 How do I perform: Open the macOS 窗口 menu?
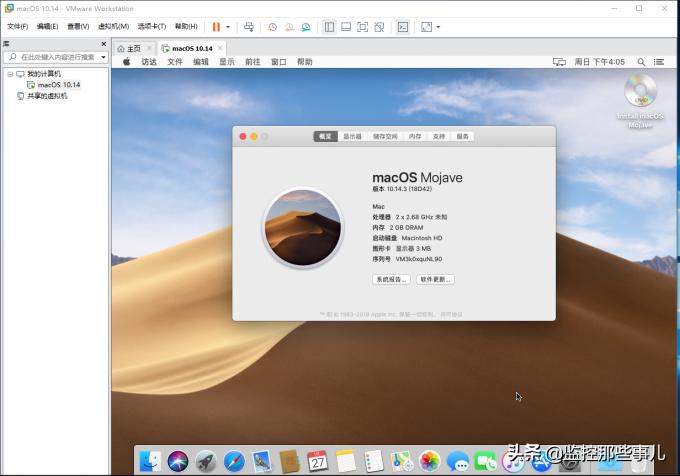point(278,62)
